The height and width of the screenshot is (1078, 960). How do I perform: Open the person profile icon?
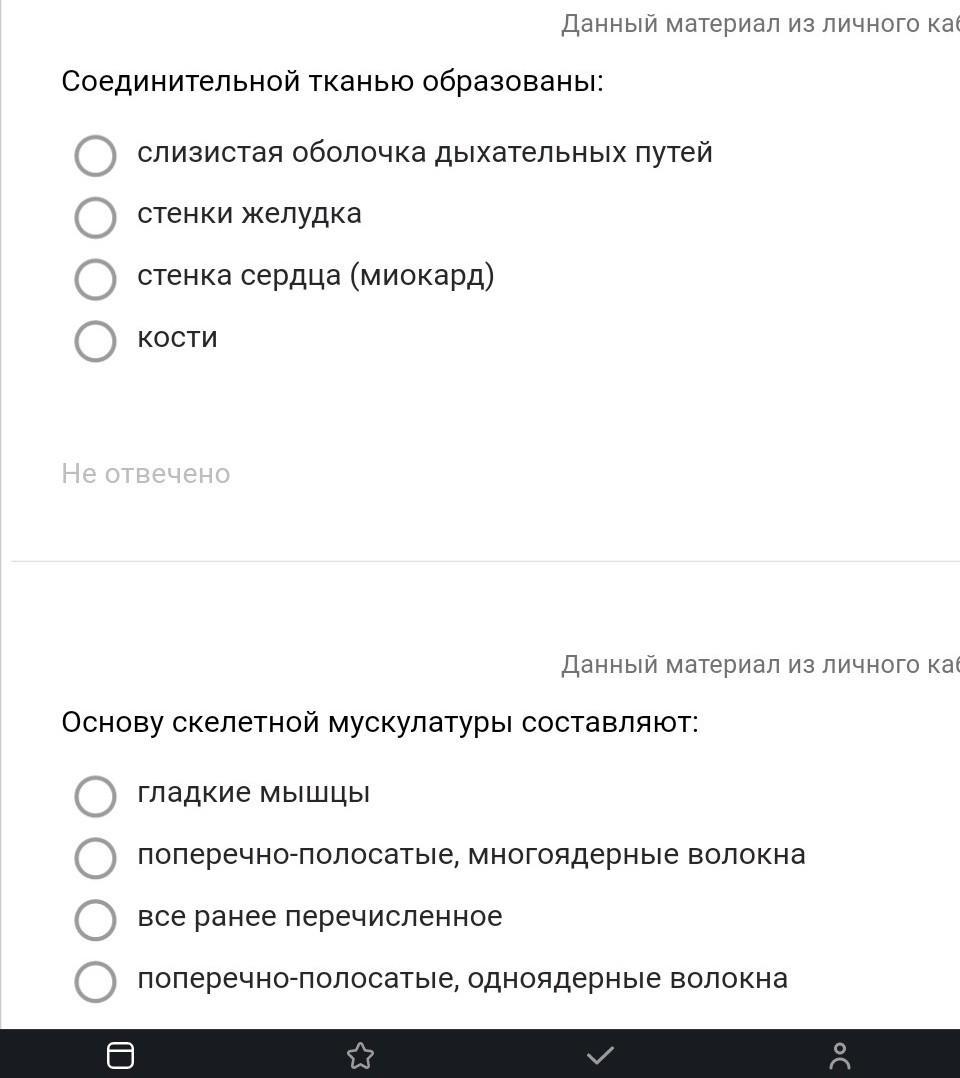pyautogui.click(x=840, y=1055)
